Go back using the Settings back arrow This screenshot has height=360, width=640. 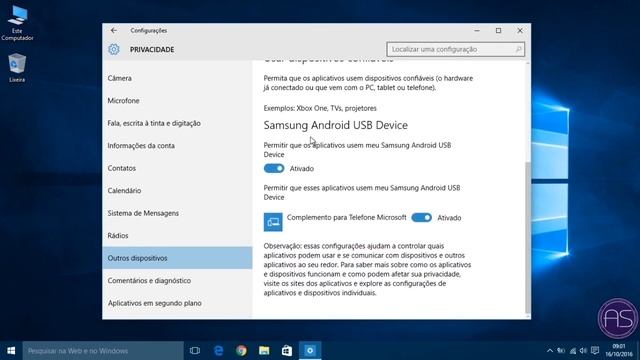click(113, 30)
